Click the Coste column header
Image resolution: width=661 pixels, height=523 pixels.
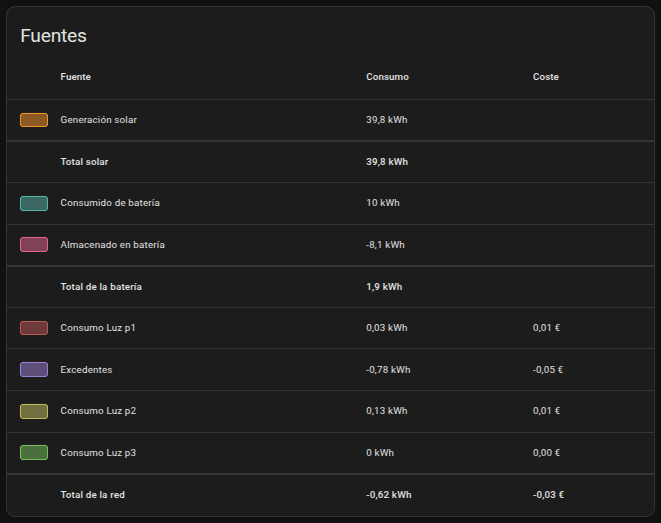[545, 77]
